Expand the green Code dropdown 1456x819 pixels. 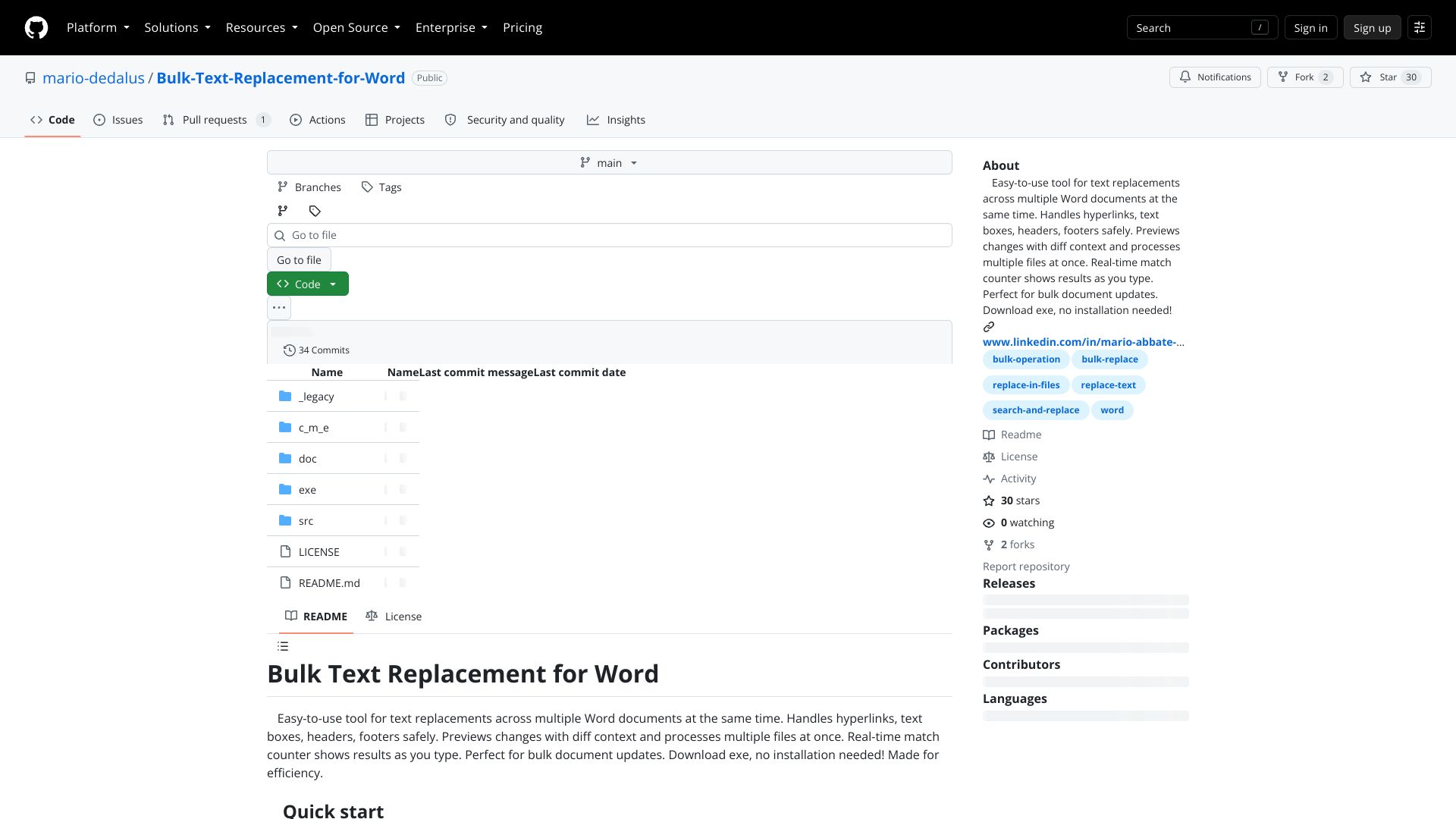(x=308, y=284)
